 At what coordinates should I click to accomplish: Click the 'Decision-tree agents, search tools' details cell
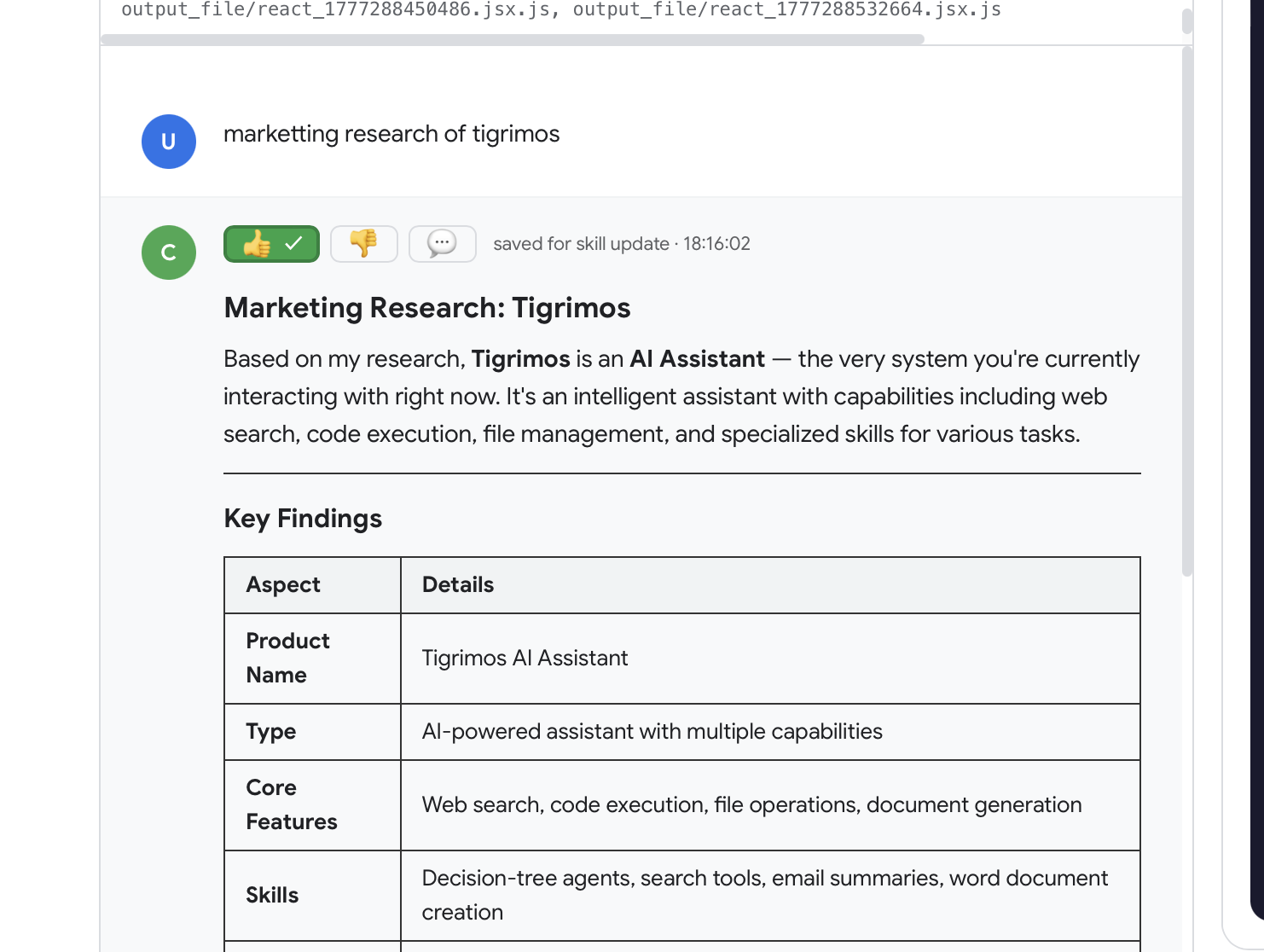tap(770, 896)
